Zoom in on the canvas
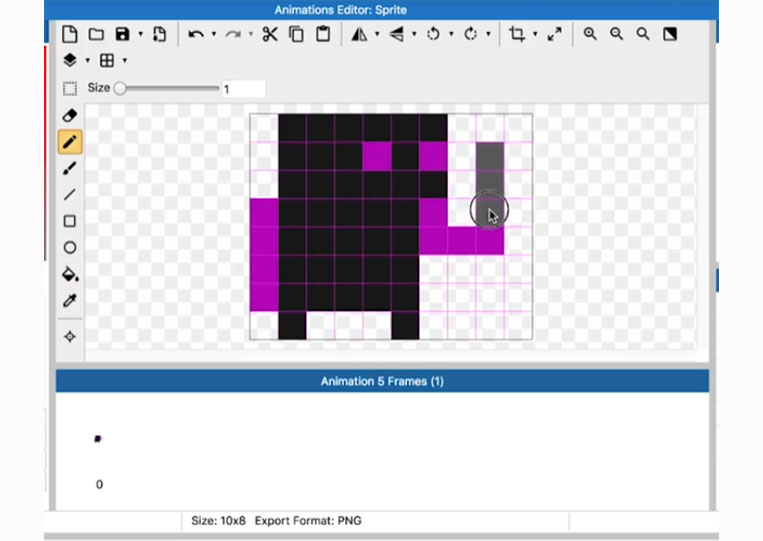763x541 pixels. point(590,34)
